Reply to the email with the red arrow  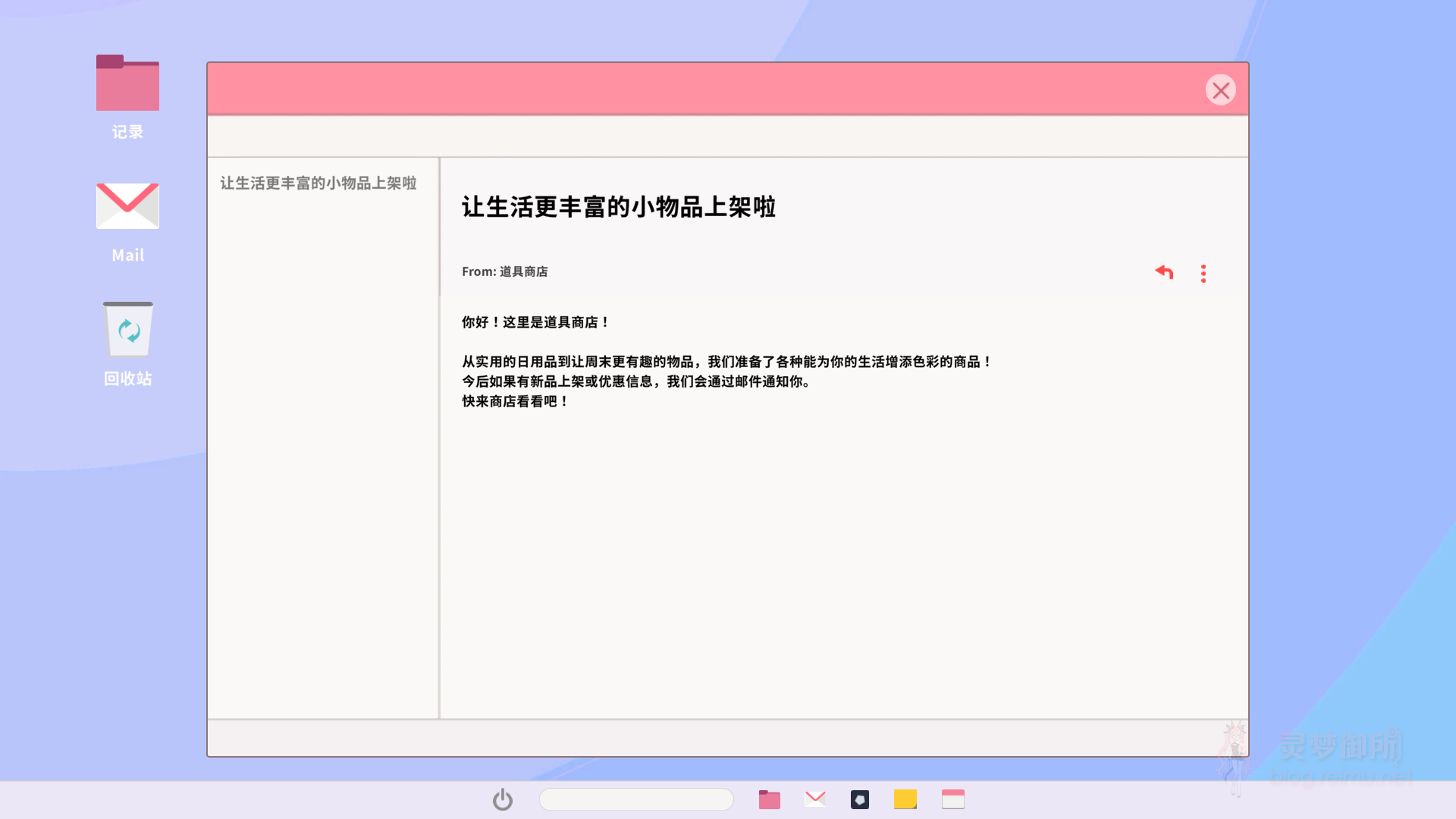coord(1164,272)
